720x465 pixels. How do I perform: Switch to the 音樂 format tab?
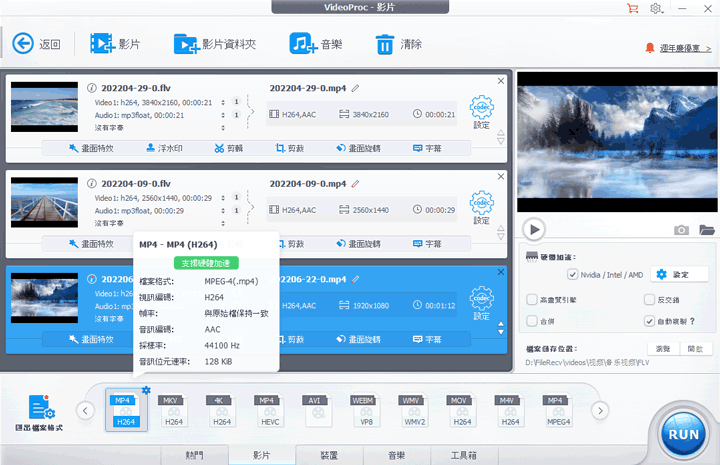(397, 455)
